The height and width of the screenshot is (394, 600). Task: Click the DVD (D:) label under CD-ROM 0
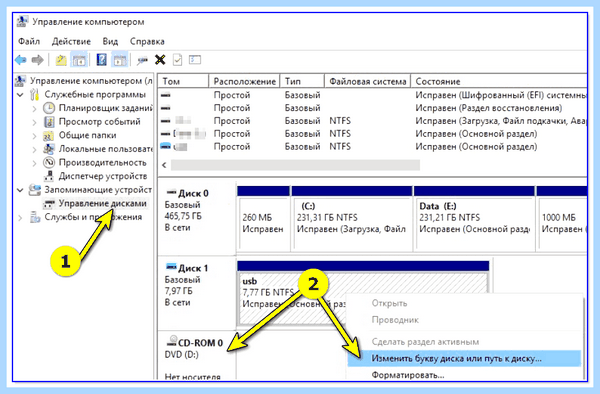[x=181, y=354]
